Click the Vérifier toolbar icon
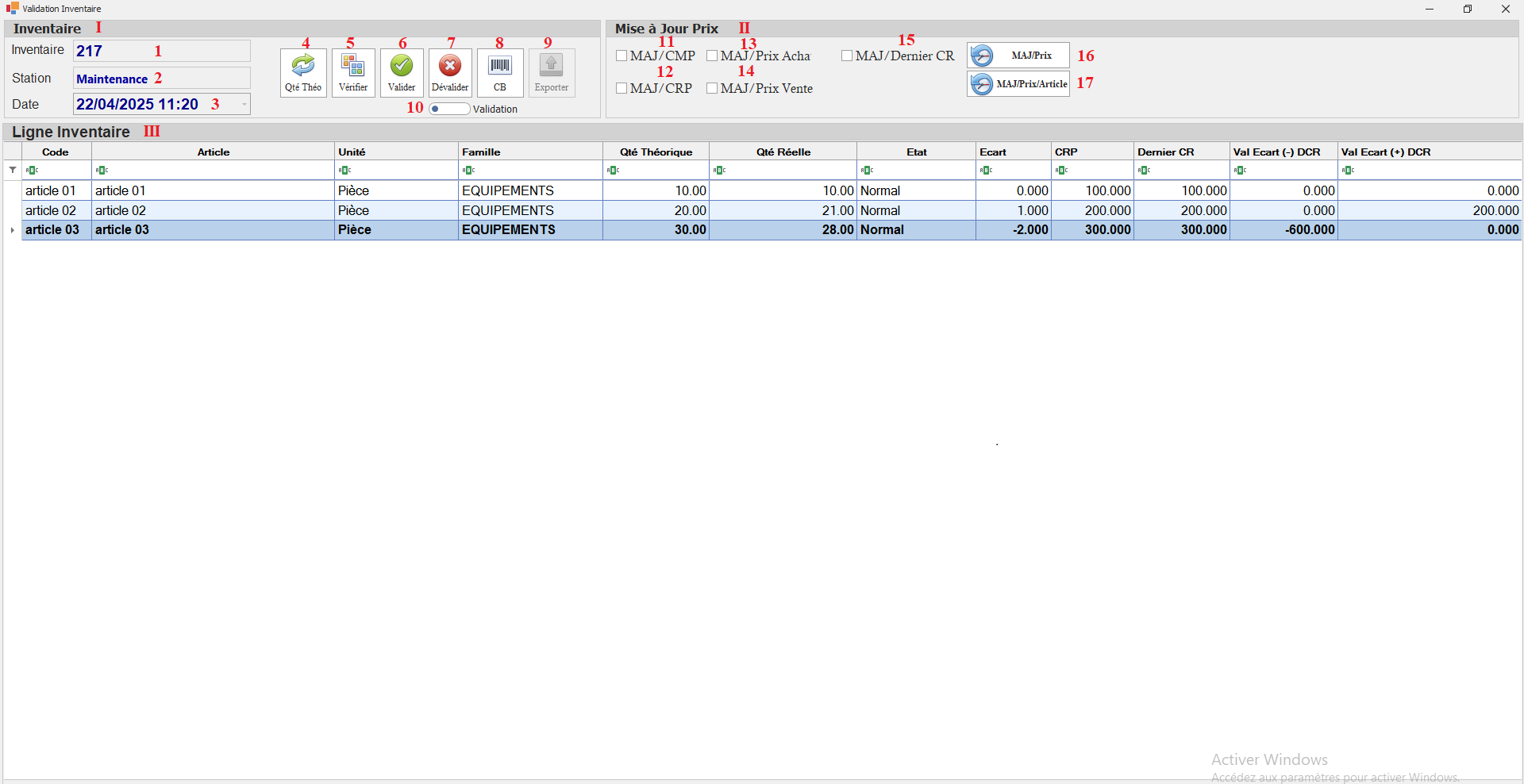 point(353,66)
